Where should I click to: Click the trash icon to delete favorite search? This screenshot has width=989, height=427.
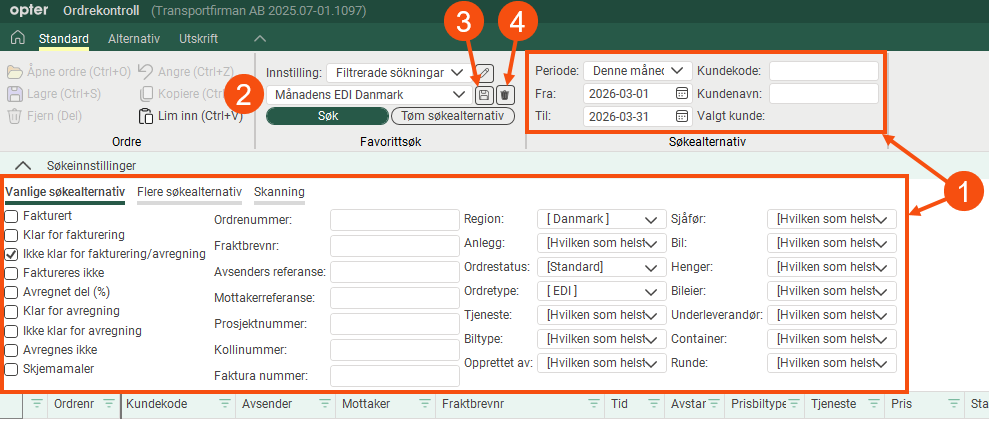click(x=505, y=94)
